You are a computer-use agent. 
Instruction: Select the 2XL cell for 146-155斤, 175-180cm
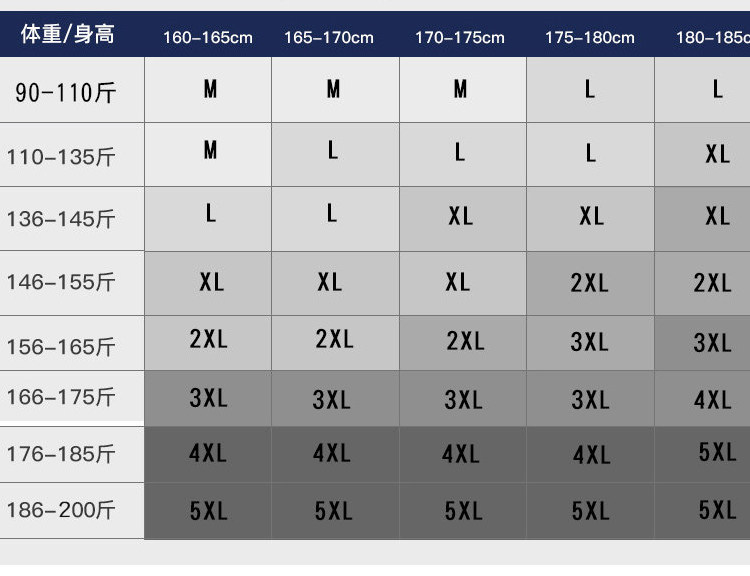[x=590, y=283]
